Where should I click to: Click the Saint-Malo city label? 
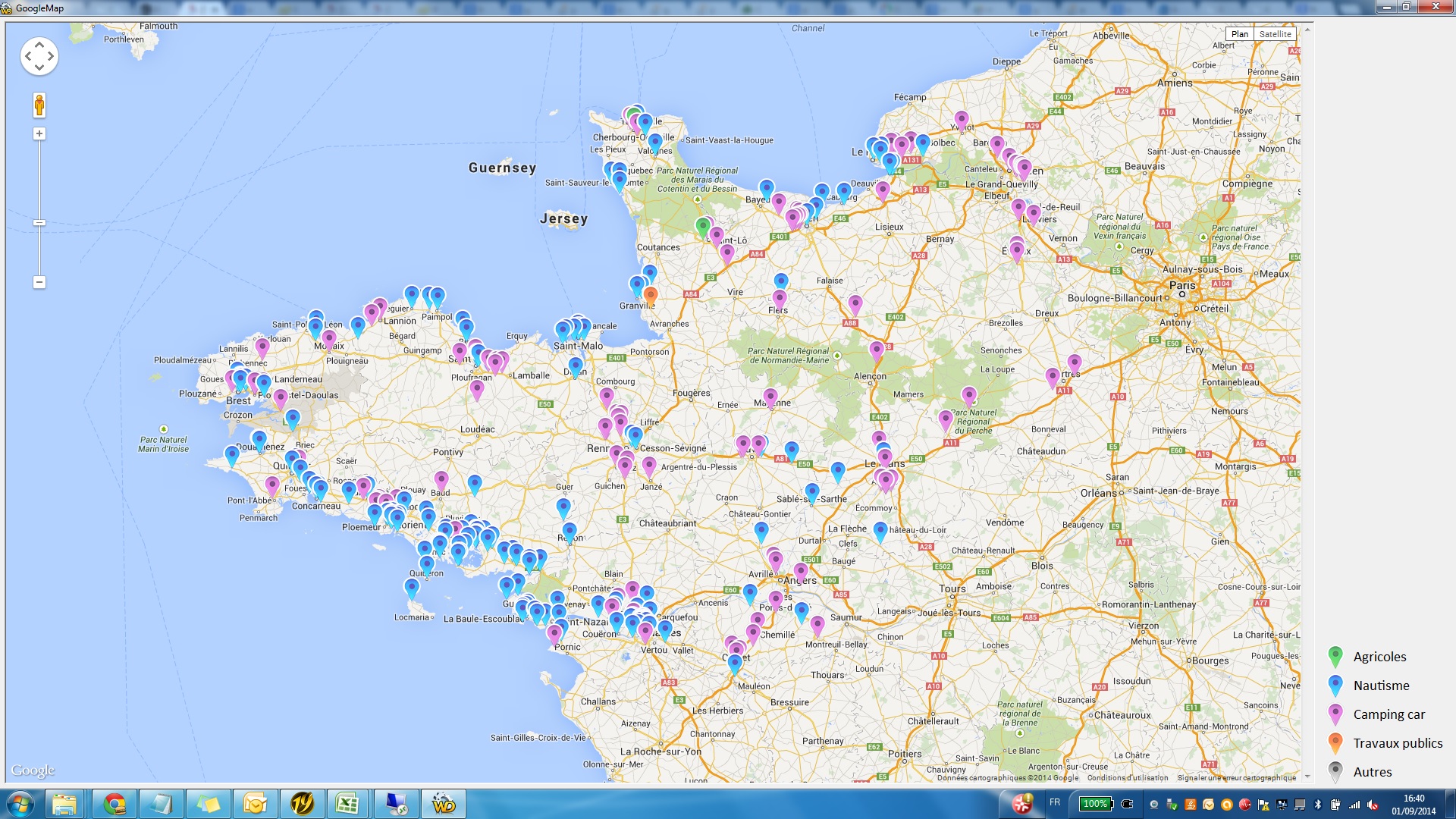(578, 346)
